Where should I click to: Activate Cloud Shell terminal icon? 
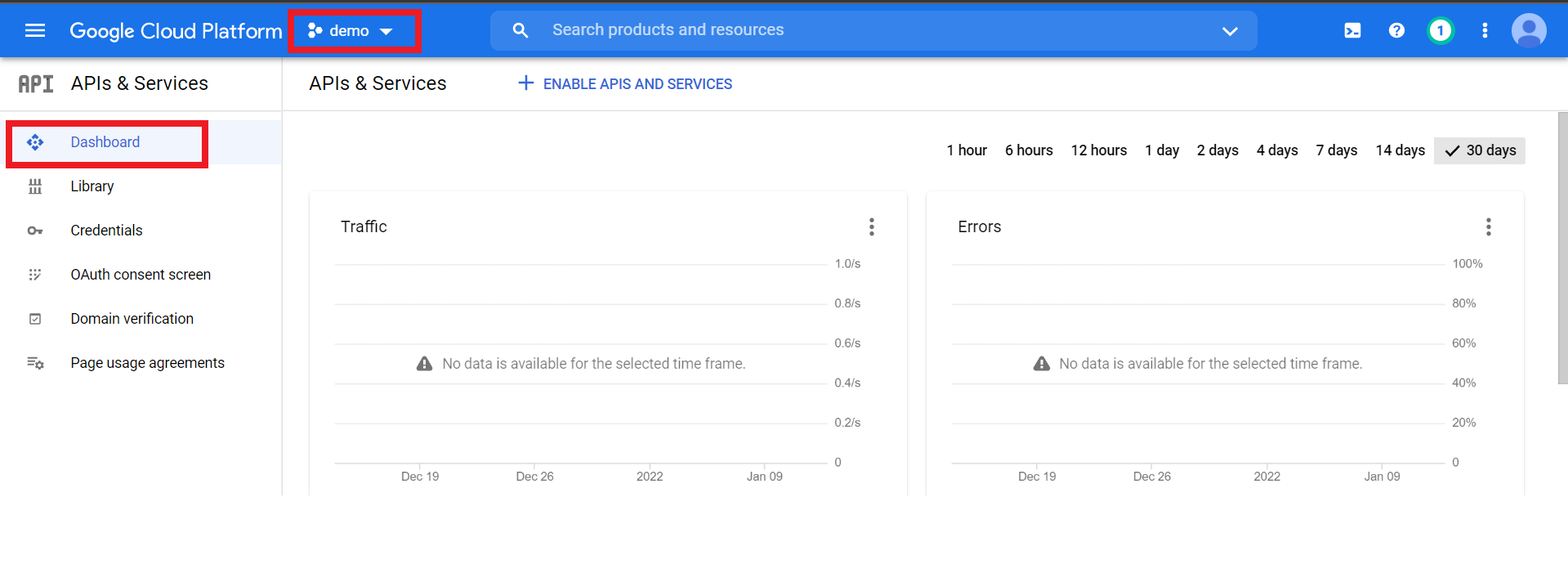1352,30
